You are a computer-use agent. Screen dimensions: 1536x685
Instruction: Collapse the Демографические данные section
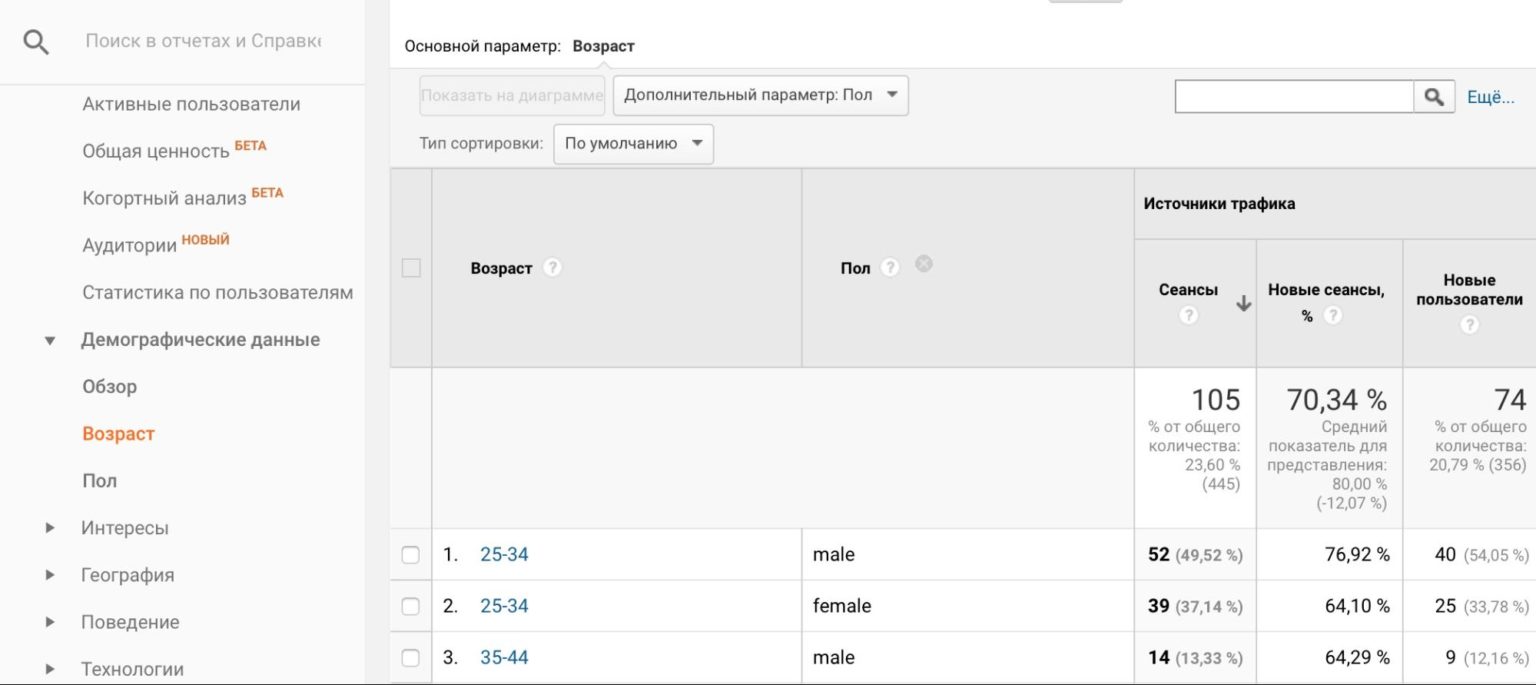(50, 341)
